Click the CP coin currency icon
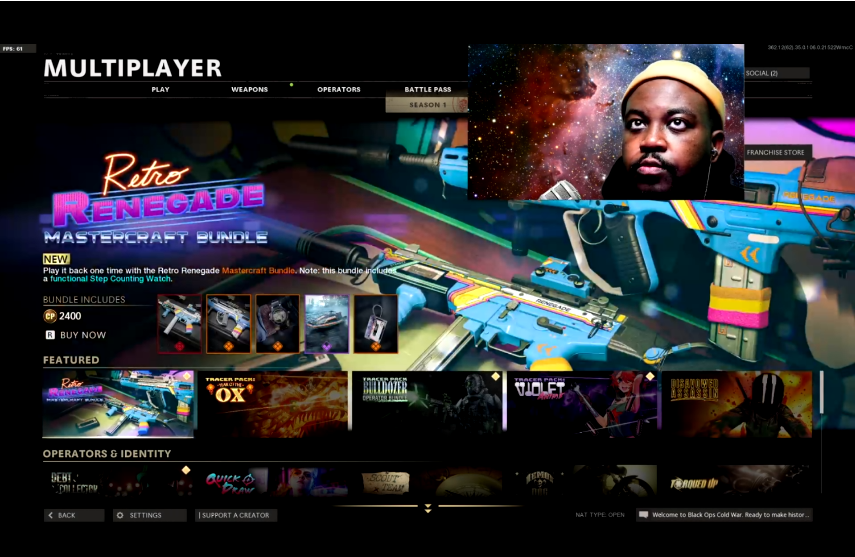 50,316
